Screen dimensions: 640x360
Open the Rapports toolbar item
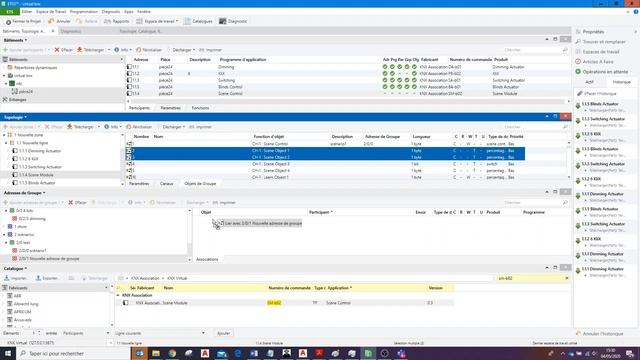coord(116,21)
